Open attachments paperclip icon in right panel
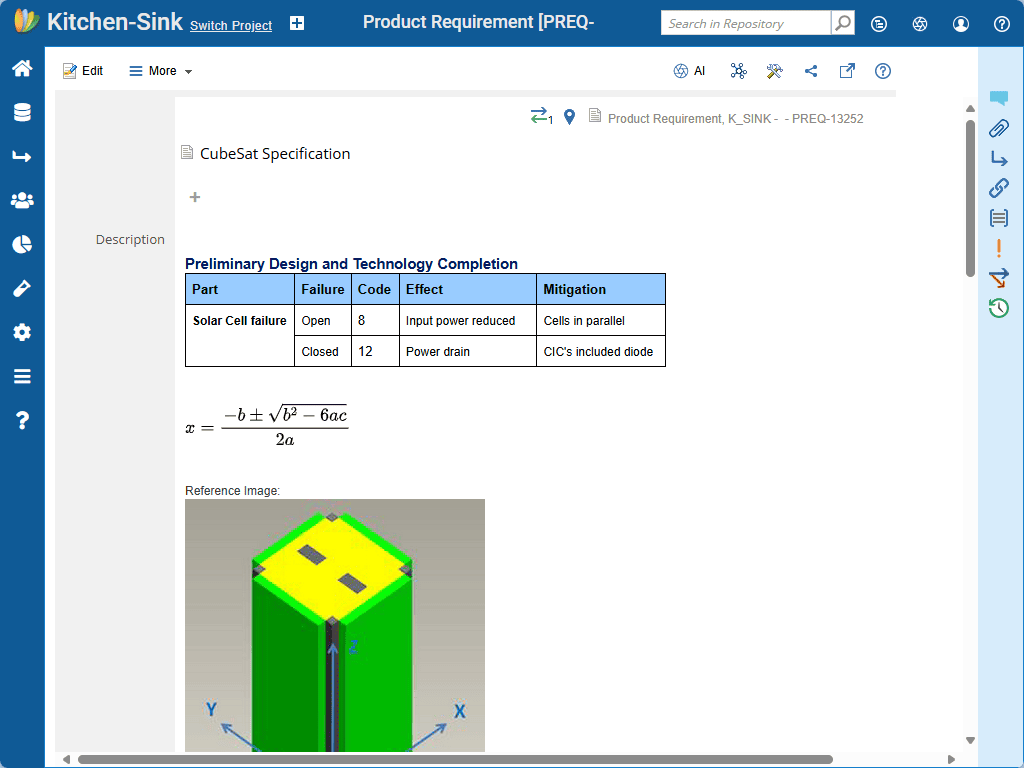The height and width of the screenshot is (768, 1024). (x=998, y=128)
